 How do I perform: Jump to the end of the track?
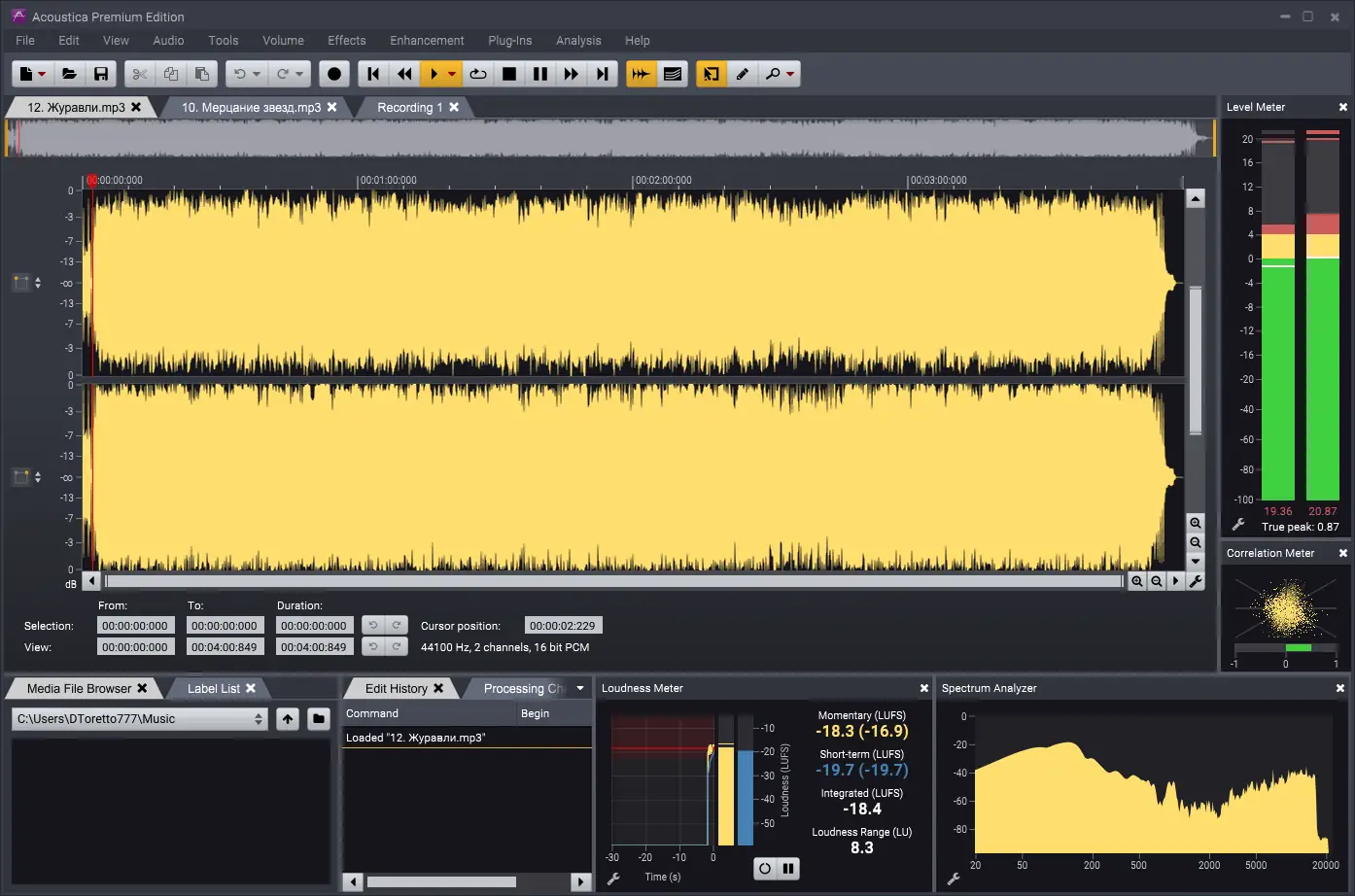coord(603,74)
